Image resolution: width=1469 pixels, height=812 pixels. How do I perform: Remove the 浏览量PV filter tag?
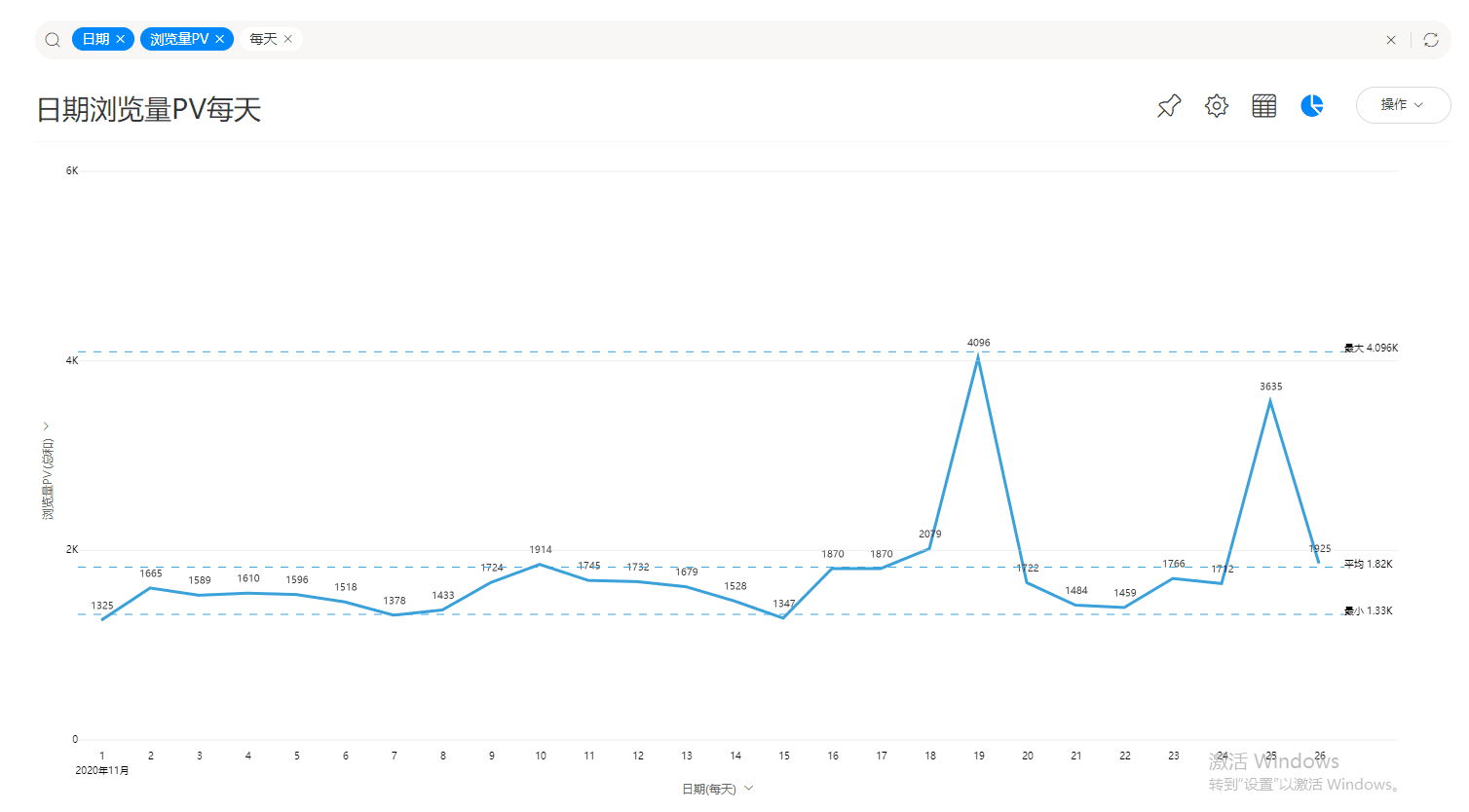[x=220, y=39]
